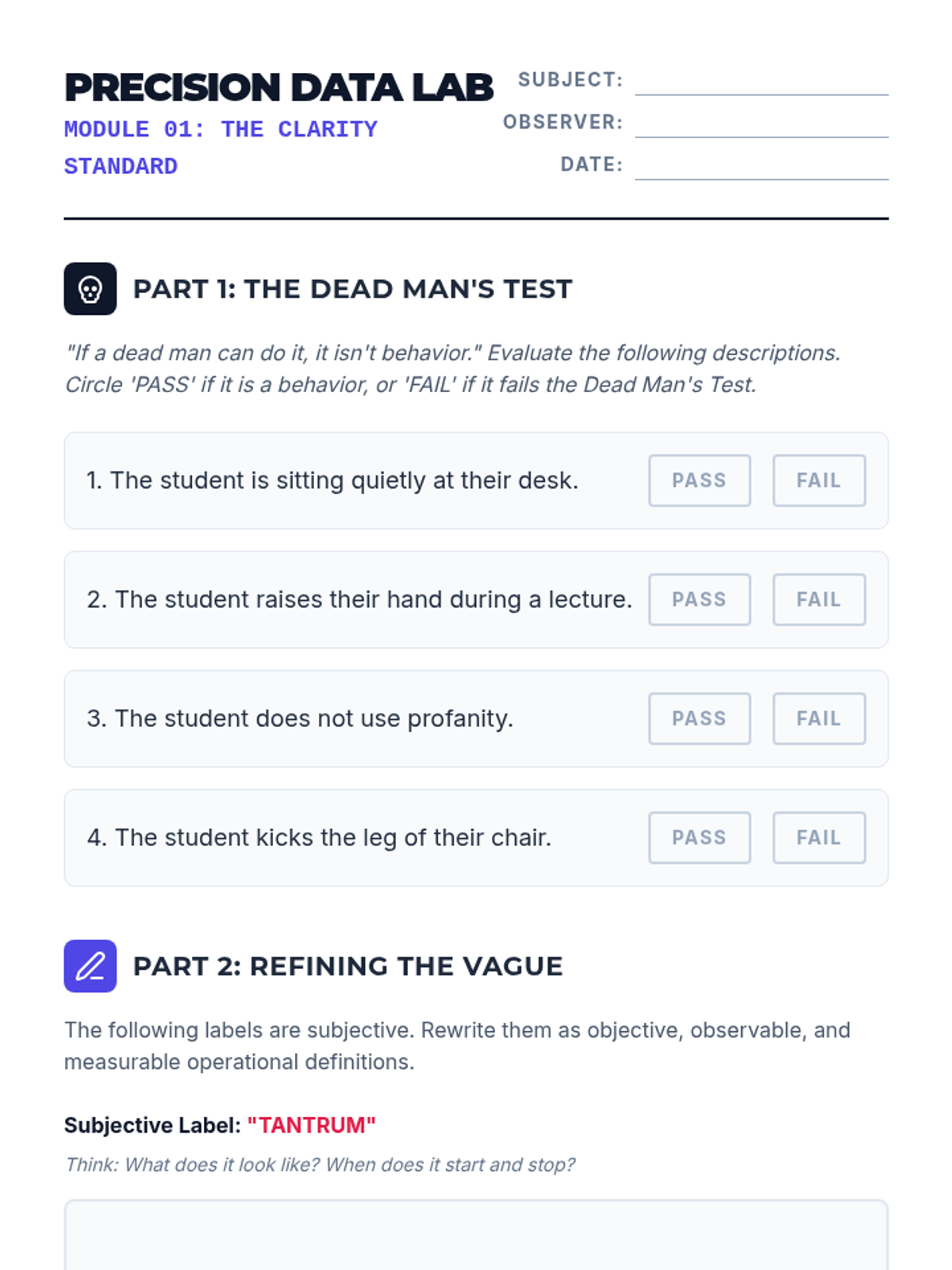Image resolution: width=952 pixels, height=1270 pixels.
Task: Click the Part 2 Refining the Vague heading
Action: (347, 966)
